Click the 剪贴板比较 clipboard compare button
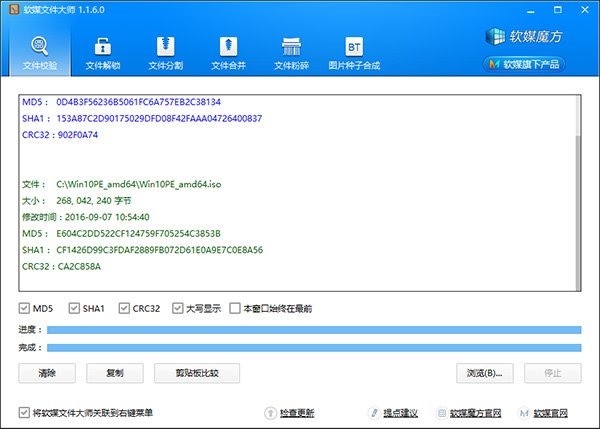 click(197, 373)
